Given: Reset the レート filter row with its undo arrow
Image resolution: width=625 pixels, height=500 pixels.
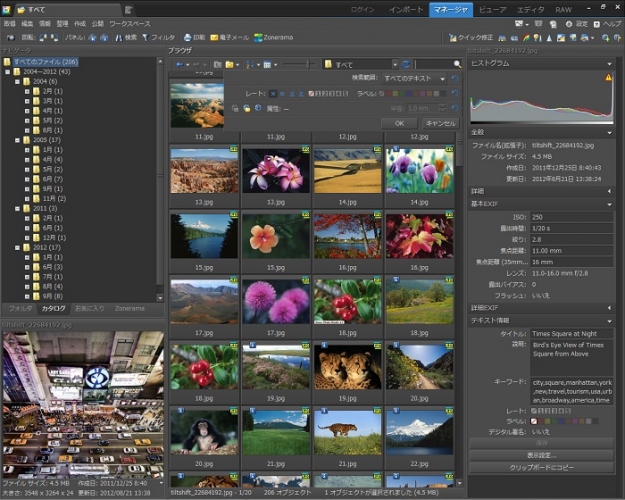Looking at the screenshot, I should tap(454, 93).
